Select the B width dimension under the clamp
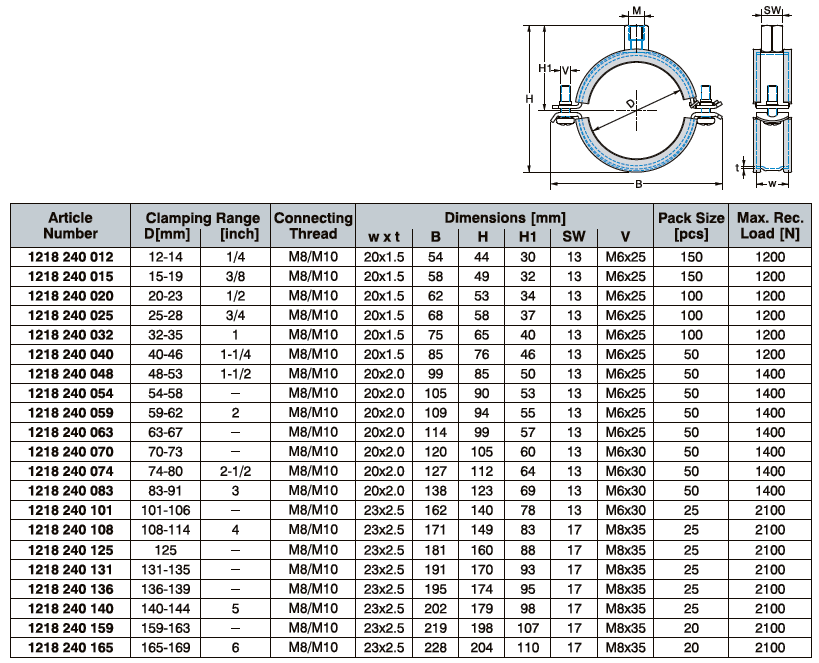Screen dimensions: 819x663 638,185
